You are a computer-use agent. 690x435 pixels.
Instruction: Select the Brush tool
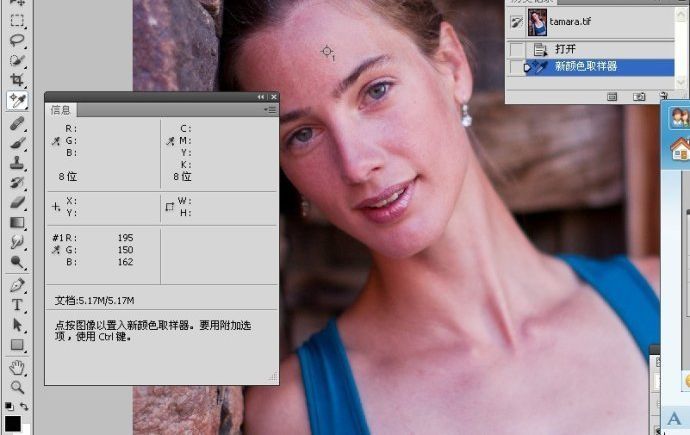pos(17,143)
